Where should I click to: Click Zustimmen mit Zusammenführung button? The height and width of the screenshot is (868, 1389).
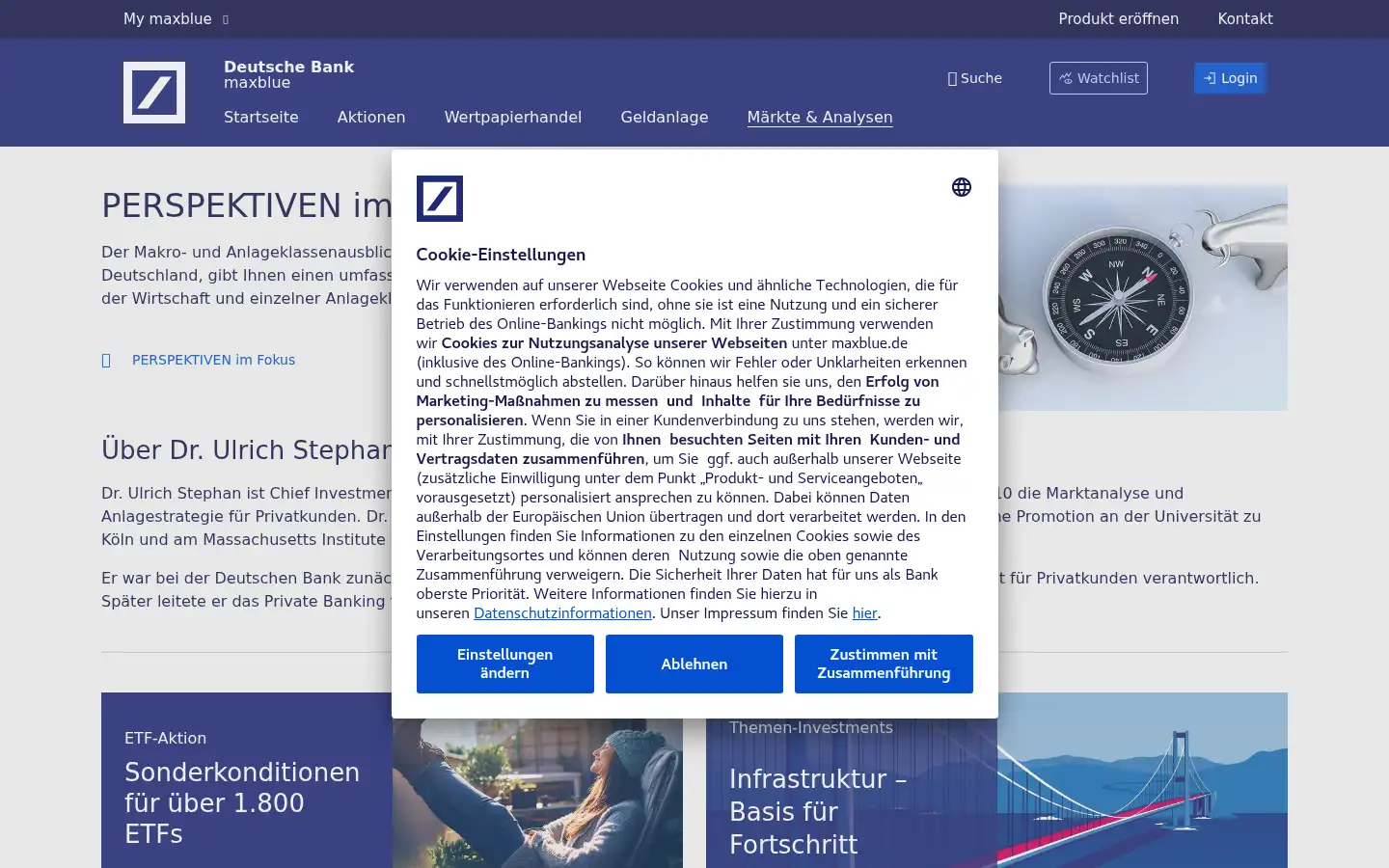pos(884,664)
